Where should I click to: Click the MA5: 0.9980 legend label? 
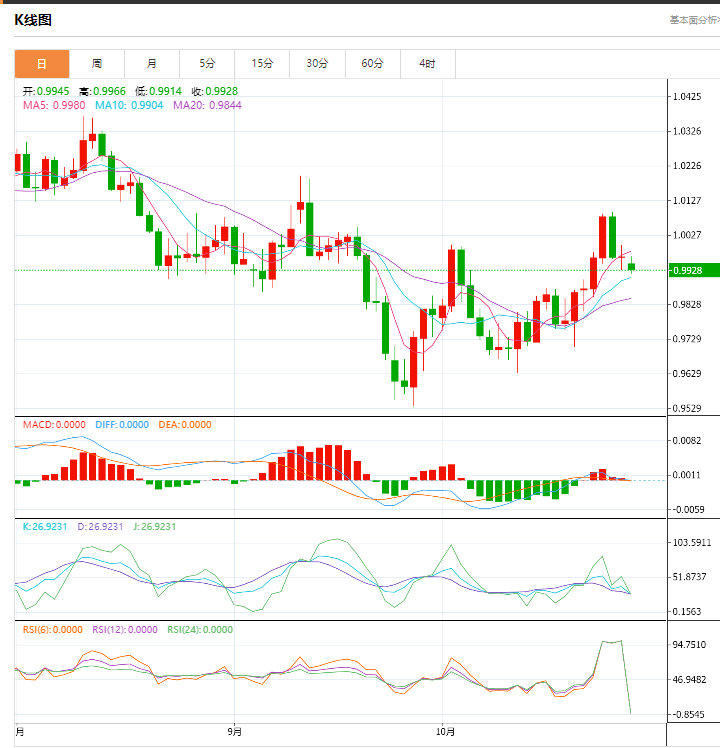tap(54, 105)
